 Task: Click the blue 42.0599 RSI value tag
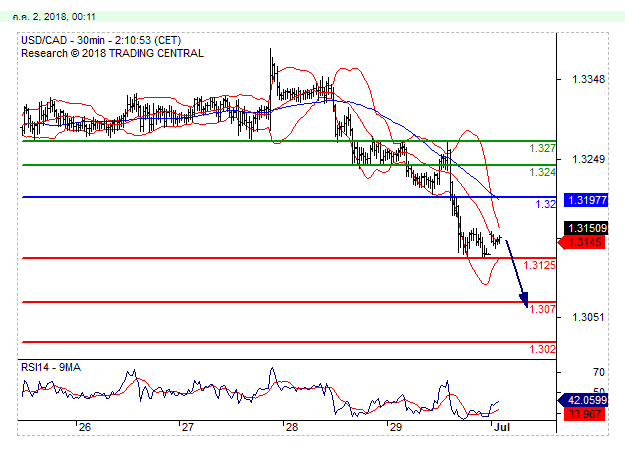click(x=583, y=400)
